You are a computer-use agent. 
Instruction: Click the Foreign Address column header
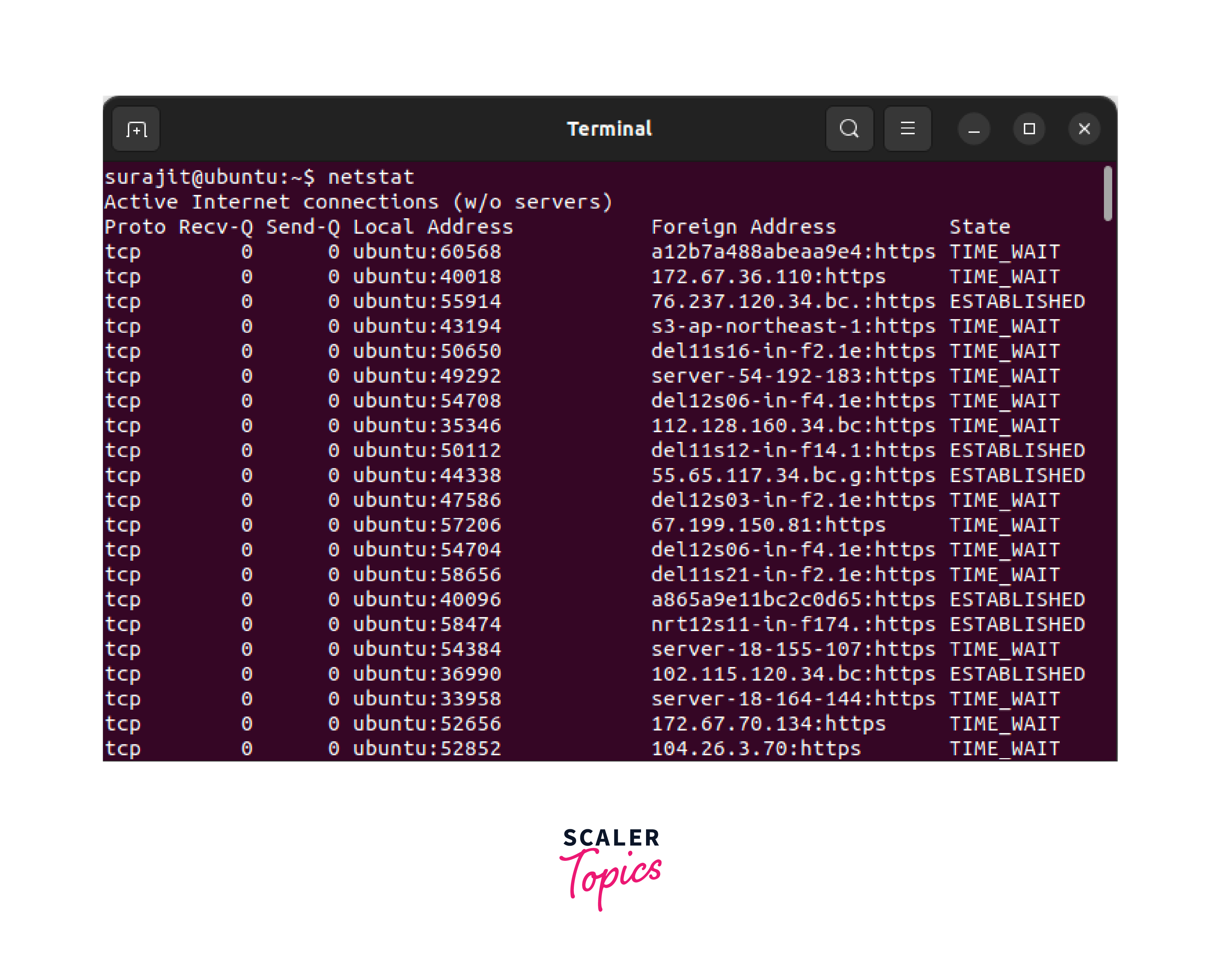(x=744, y=227)
